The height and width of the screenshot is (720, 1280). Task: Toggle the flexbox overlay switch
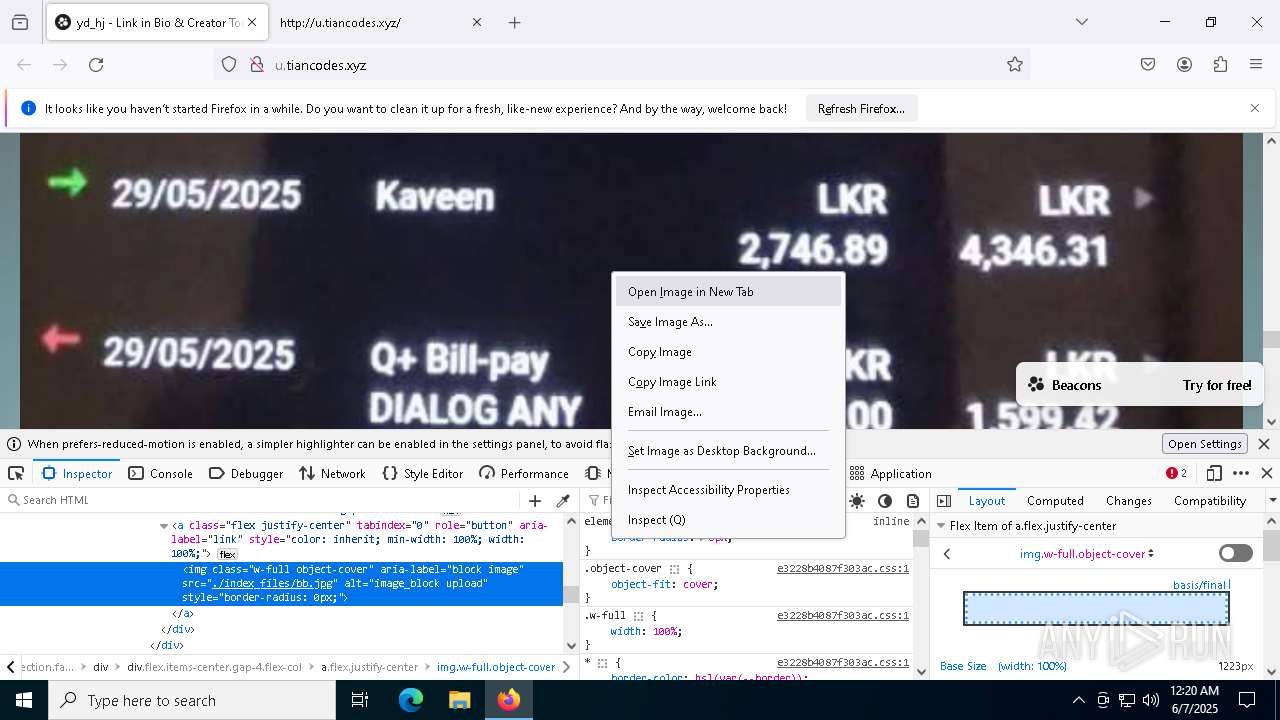coord(1236,553)
